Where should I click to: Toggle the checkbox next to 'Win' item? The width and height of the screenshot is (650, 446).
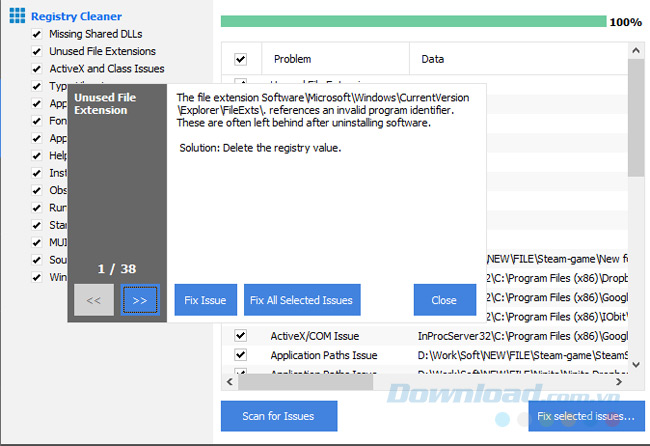click(x=37, y=277)
